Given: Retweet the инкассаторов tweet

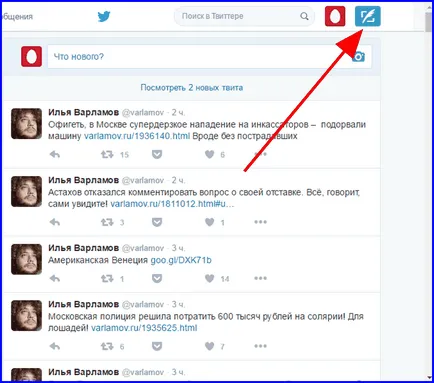Looking at the screenshot, I should pyautogui.click(x=107, y=154).
